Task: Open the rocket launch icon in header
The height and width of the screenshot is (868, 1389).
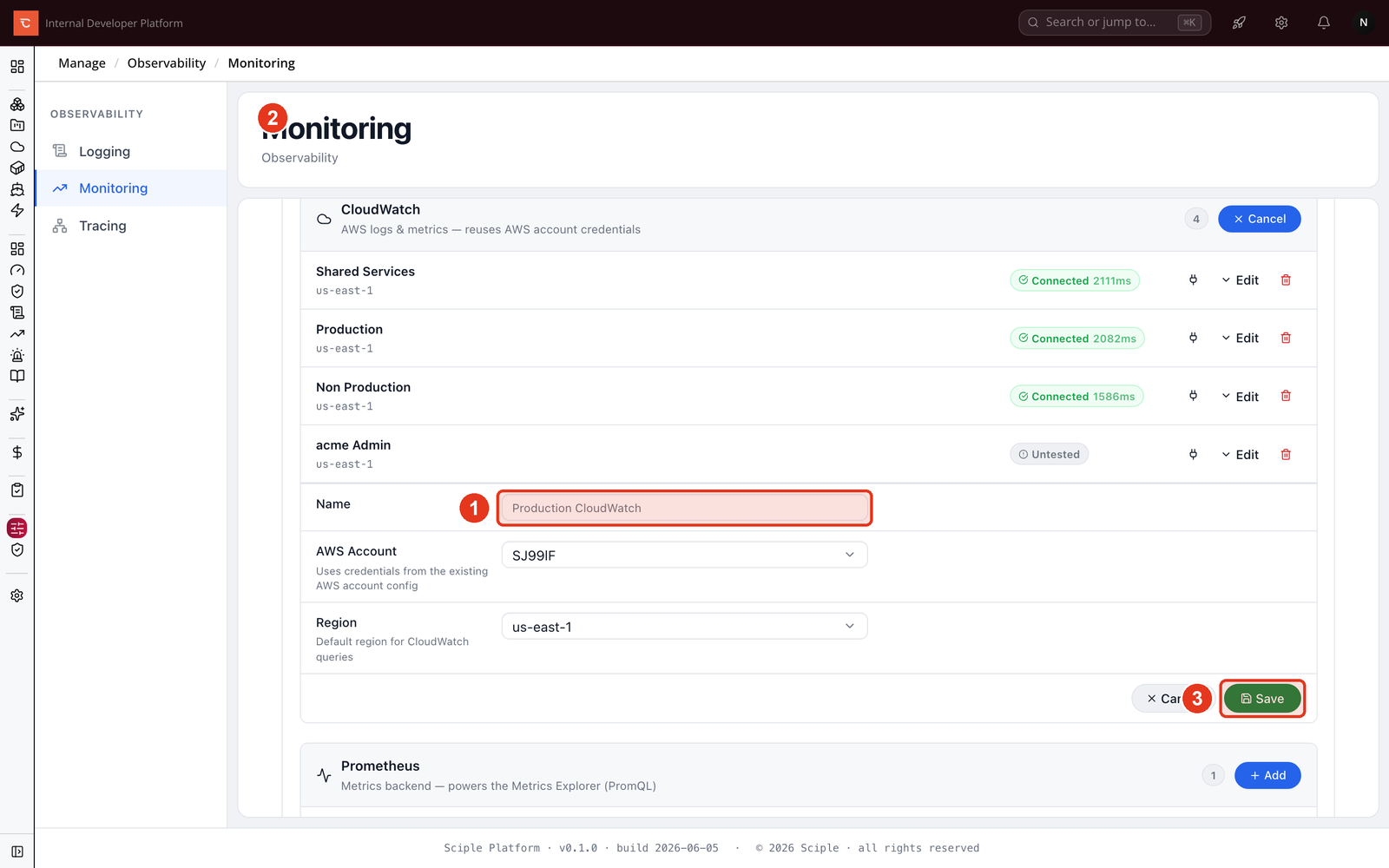Action: [x=1239, y=23]
